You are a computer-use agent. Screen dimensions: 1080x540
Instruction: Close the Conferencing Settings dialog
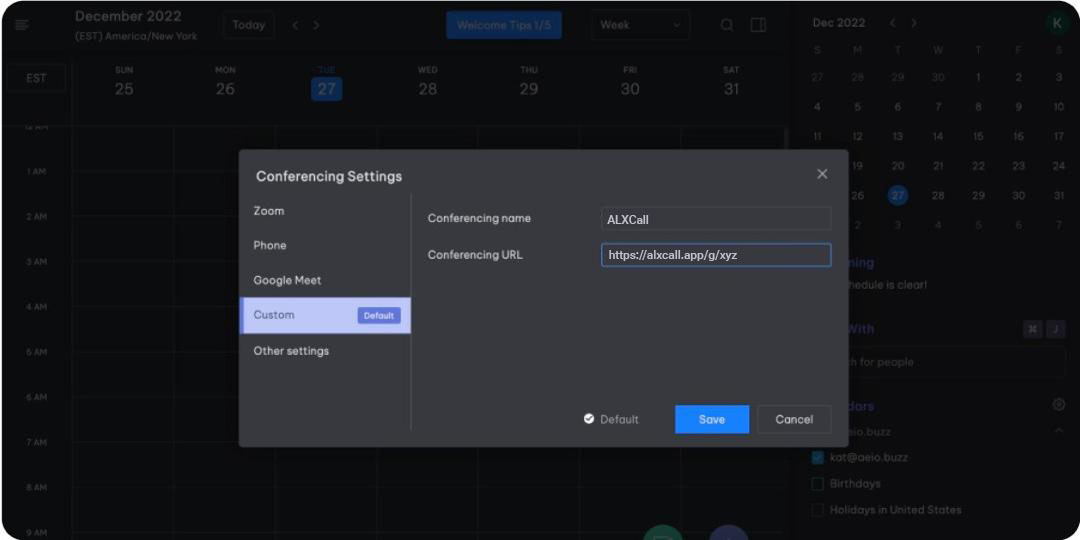tap(822, 174)
